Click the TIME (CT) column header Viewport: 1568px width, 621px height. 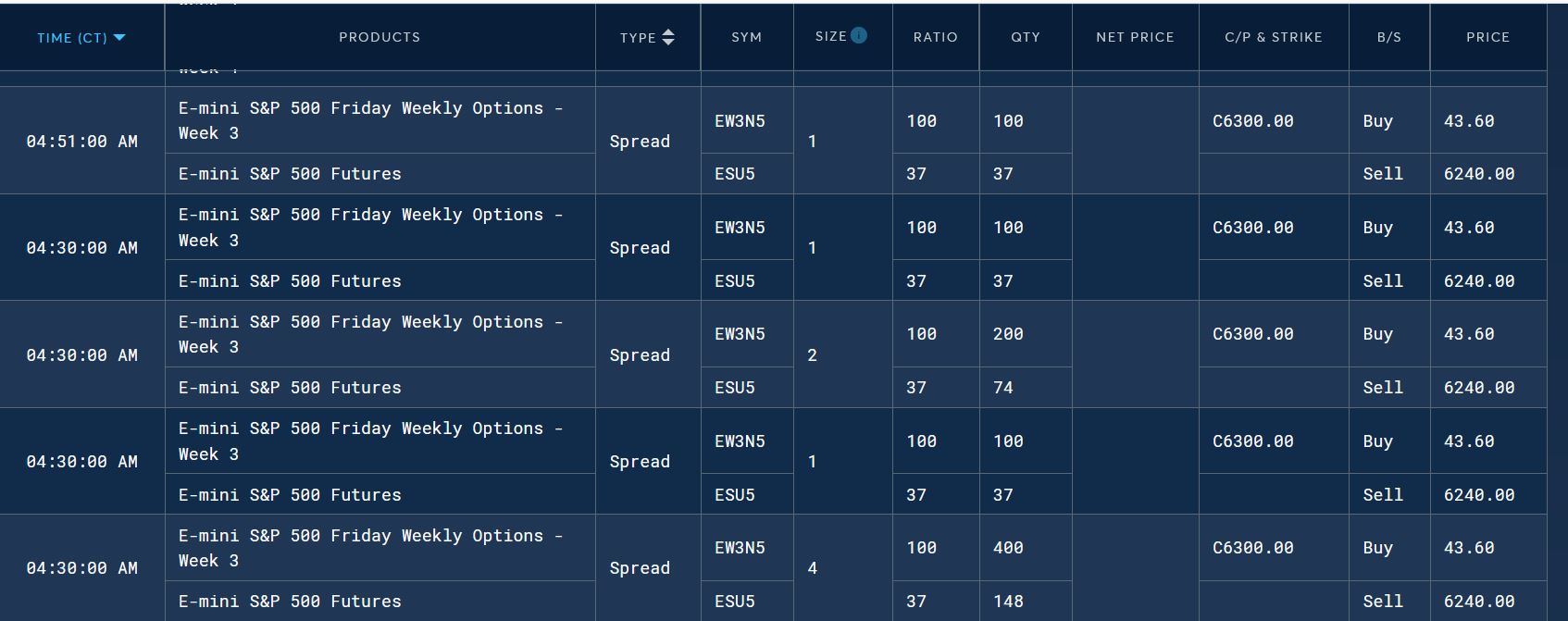point(81,38)
